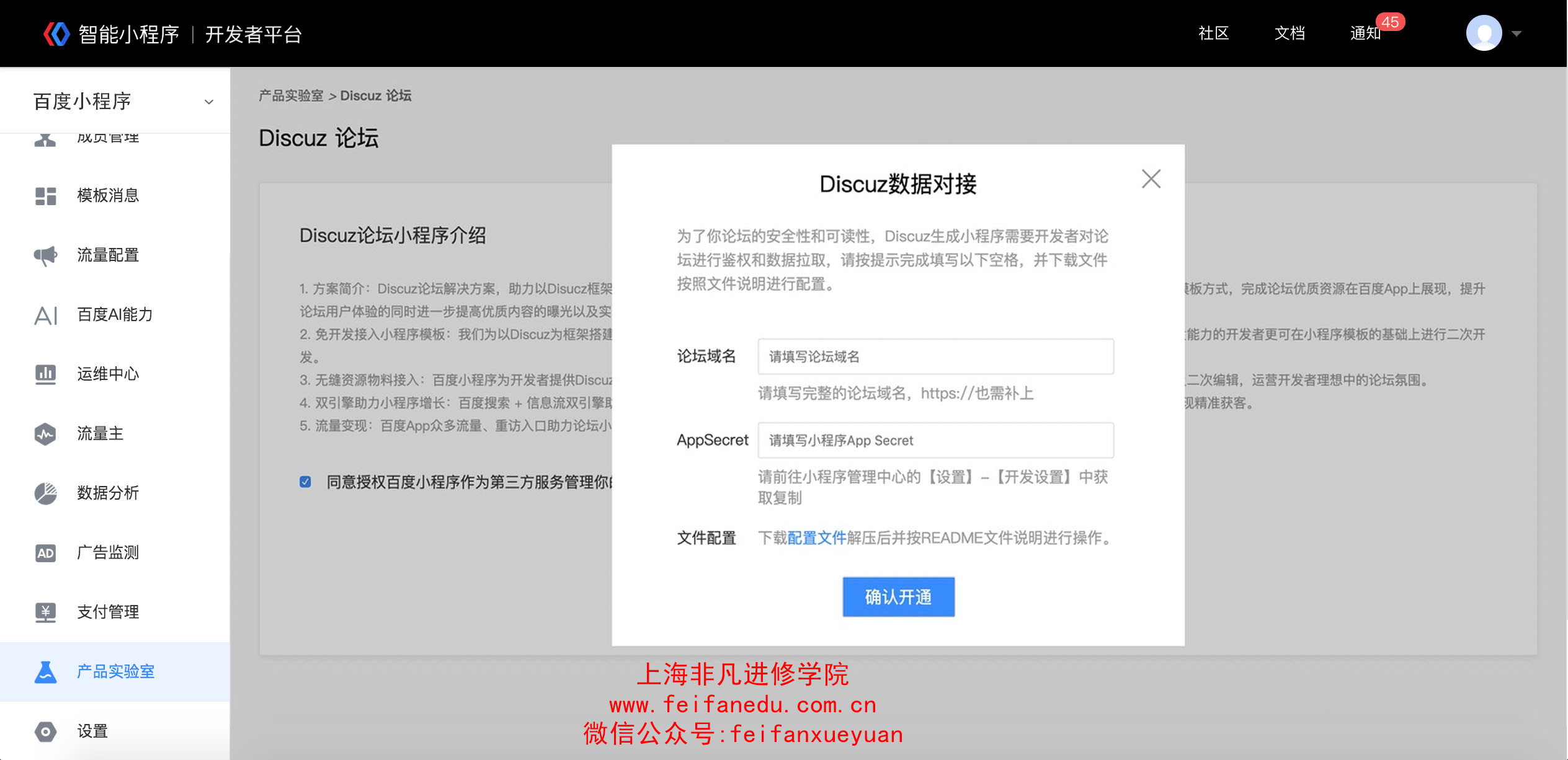The image size is (1568, 760).
Task: Select 百度AI能力 in the sidebar
Action: click(115, 315)
